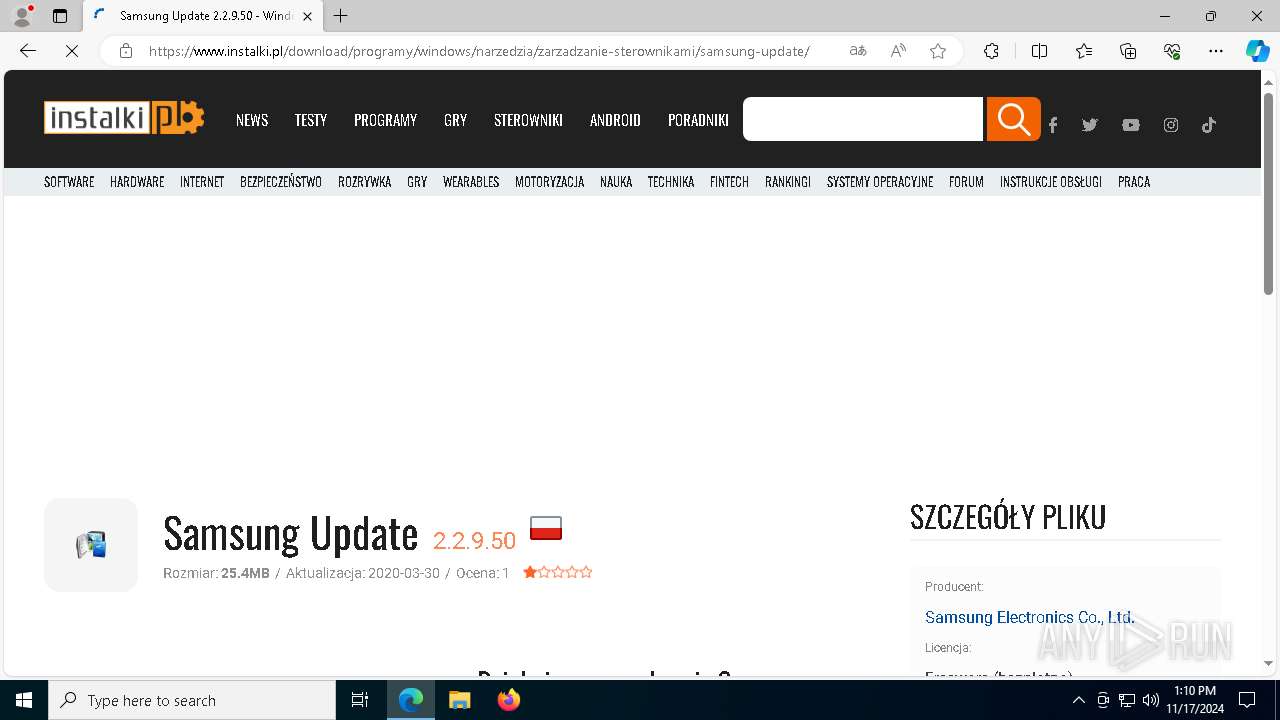Viewport: 1280px width, 720px height.
Task: Open the notification center icon
Action: pyautogui.click(x=1247, y=700)
